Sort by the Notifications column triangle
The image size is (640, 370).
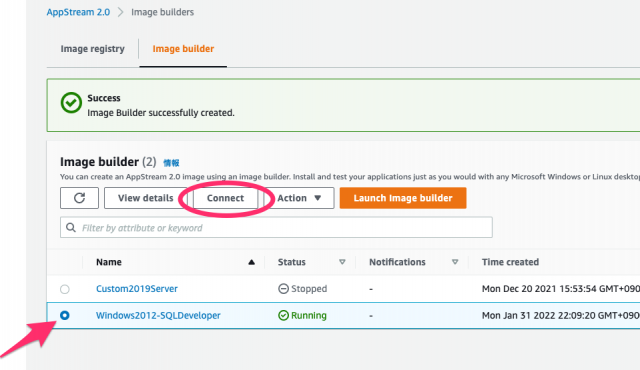coord(455,262)
